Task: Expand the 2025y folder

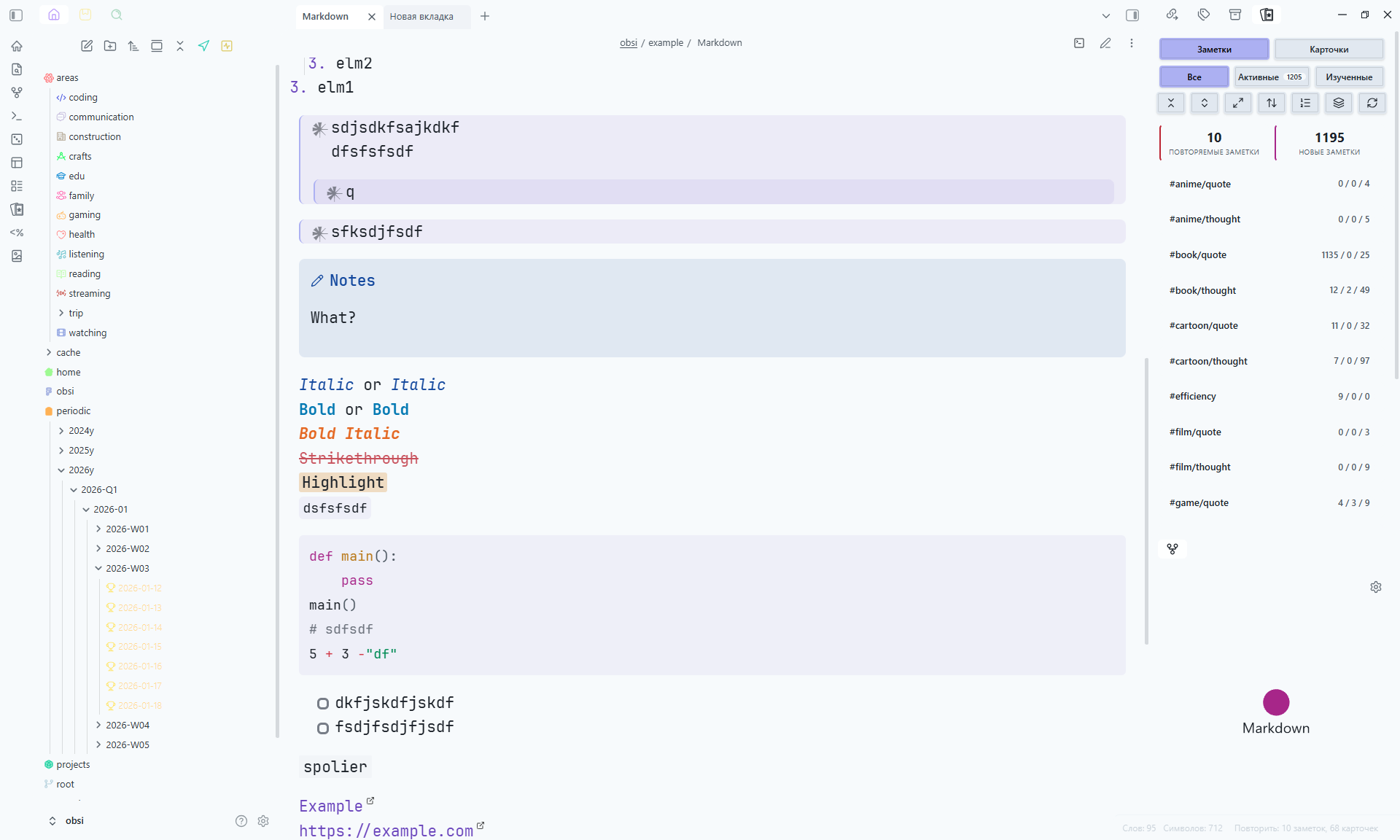Action: [61, 451]
